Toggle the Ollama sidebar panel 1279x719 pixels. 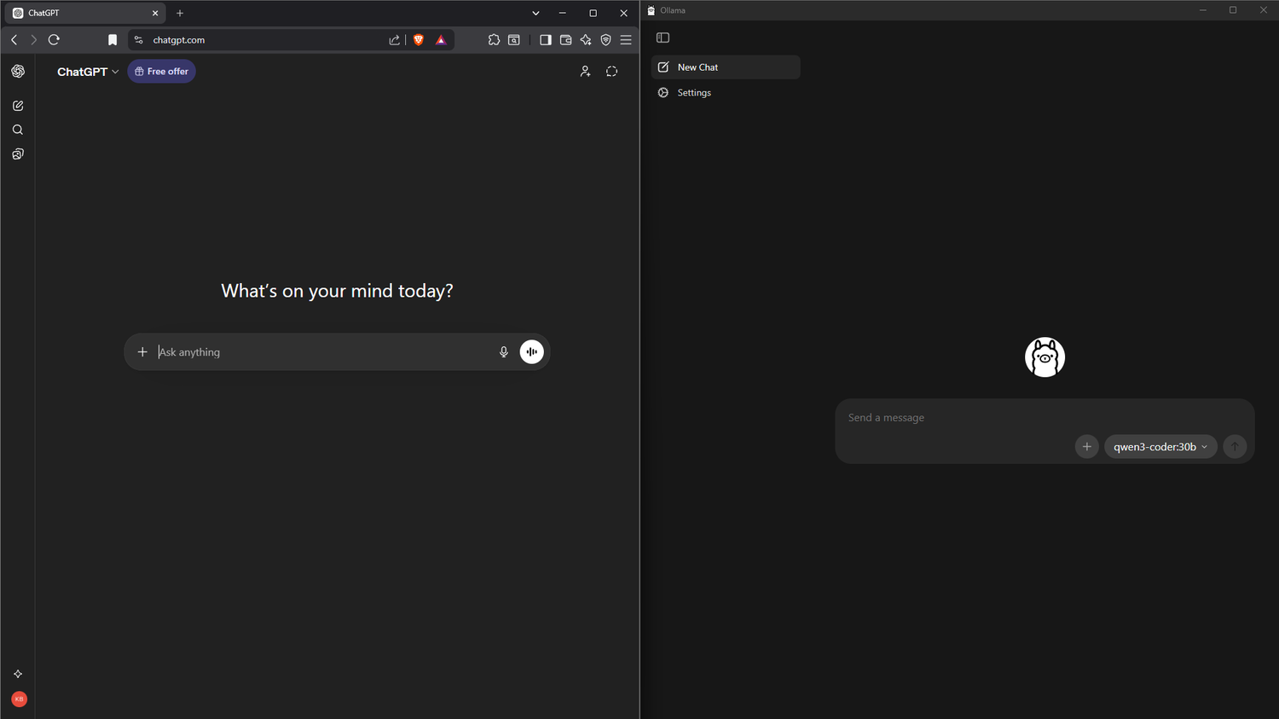click(663, 38)
